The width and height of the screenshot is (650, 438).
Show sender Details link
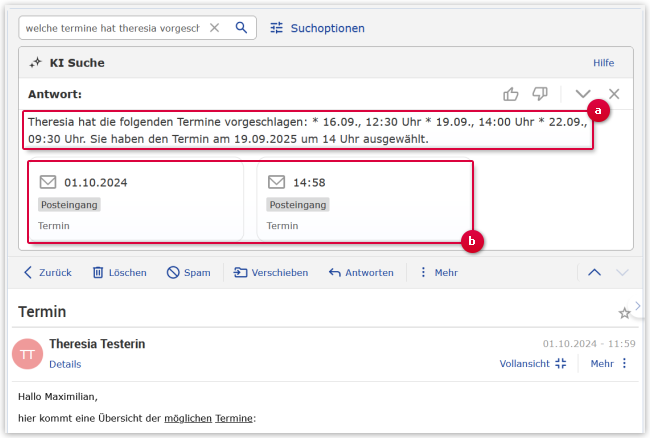[x=65, y=364]
